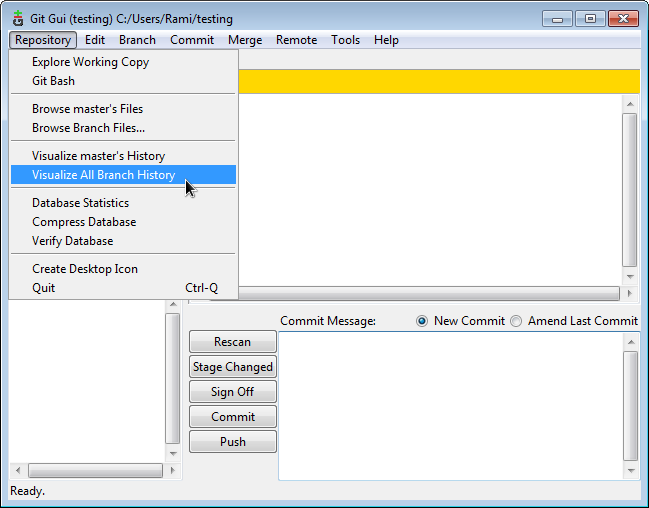This screenshot has height=508, width=649.
Task: Click the Push button
Action: click(x=233, y=442)
